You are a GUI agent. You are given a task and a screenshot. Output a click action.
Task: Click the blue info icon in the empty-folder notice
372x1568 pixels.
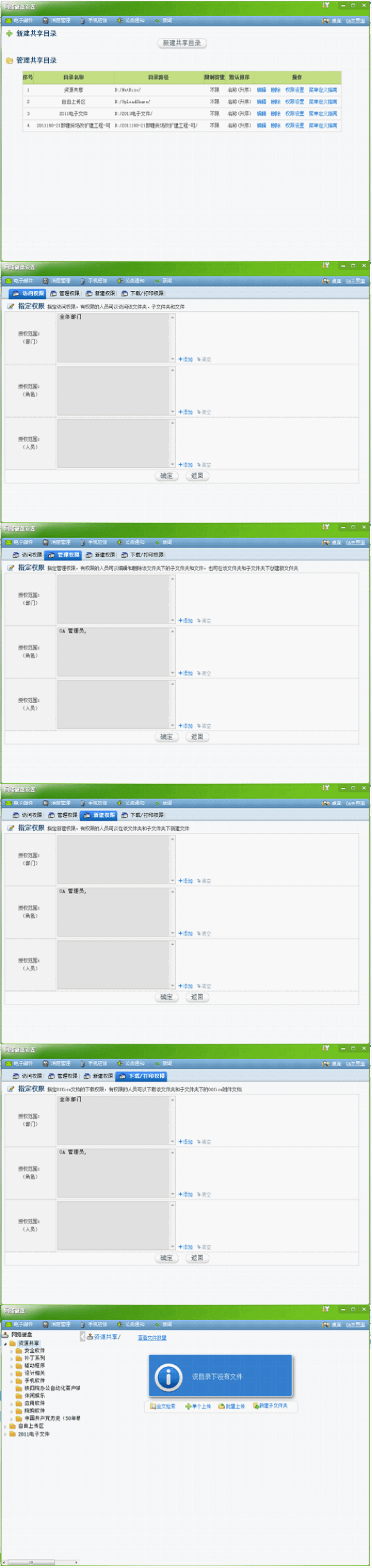click(x=168, y=1376)
